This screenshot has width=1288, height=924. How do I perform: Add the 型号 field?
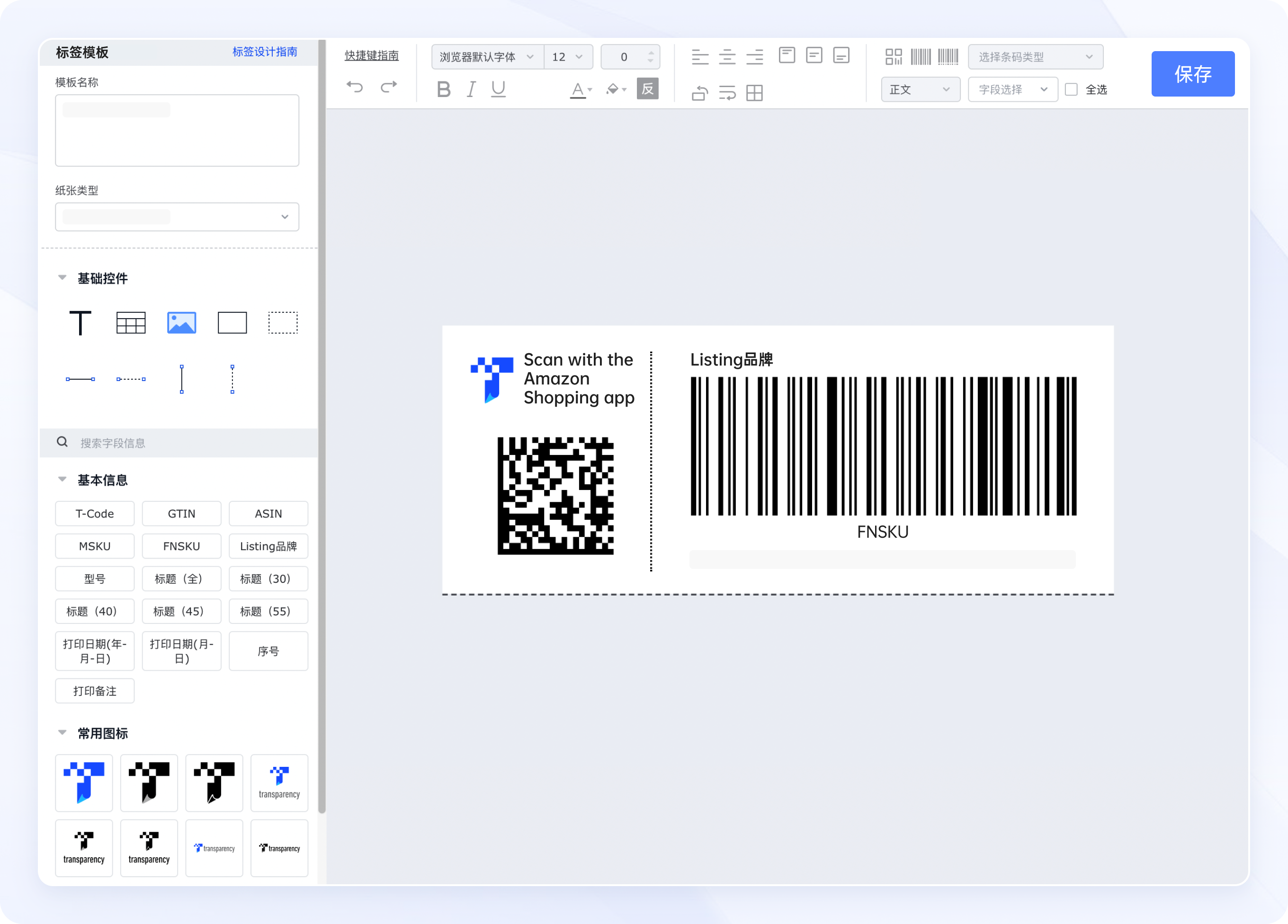pos(95,579)
